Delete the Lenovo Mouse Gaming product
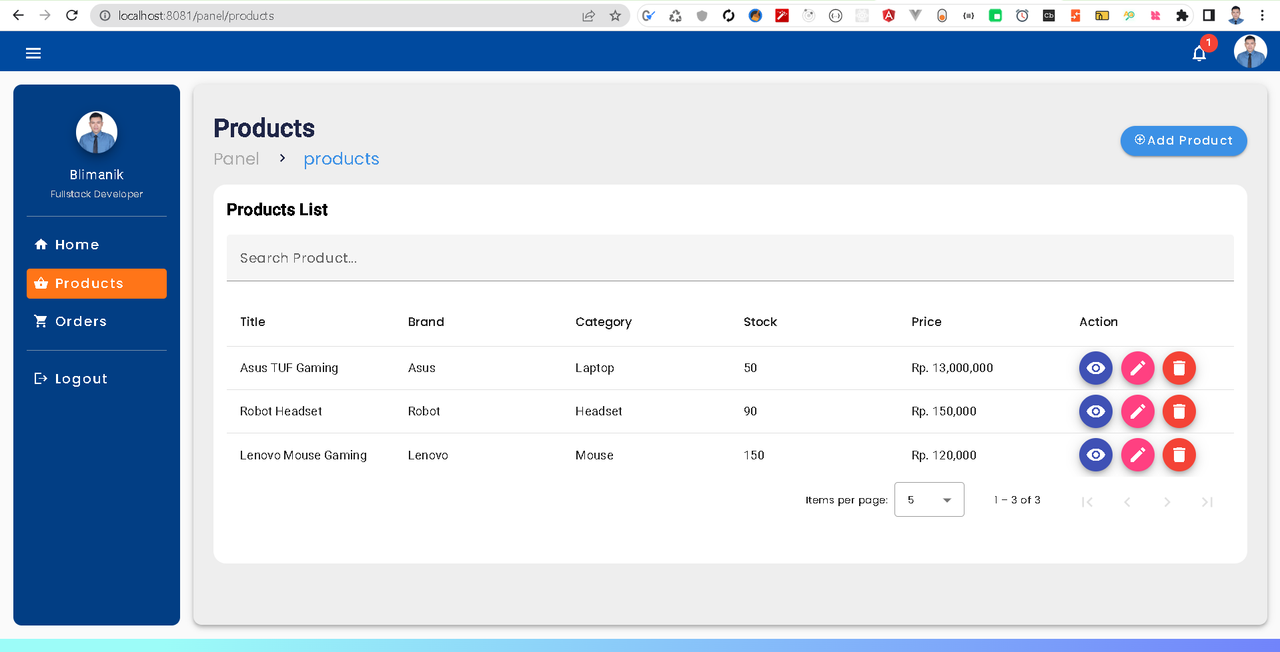 [x=1179, y=455]
